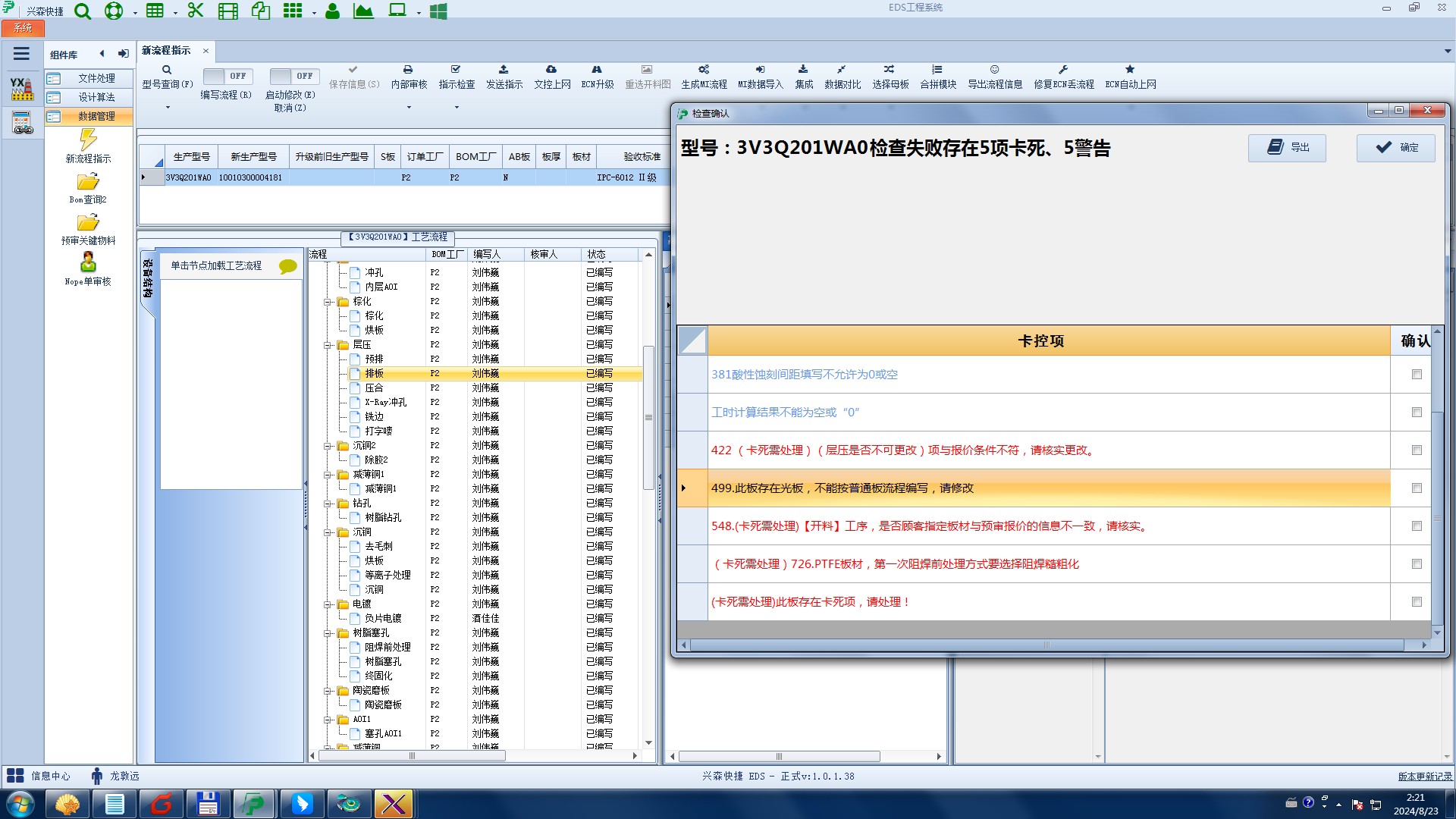The width and height of the screenshot is (1456, 819).
Task: Click the ECN自动上网 star icon
Action: 1130,70
